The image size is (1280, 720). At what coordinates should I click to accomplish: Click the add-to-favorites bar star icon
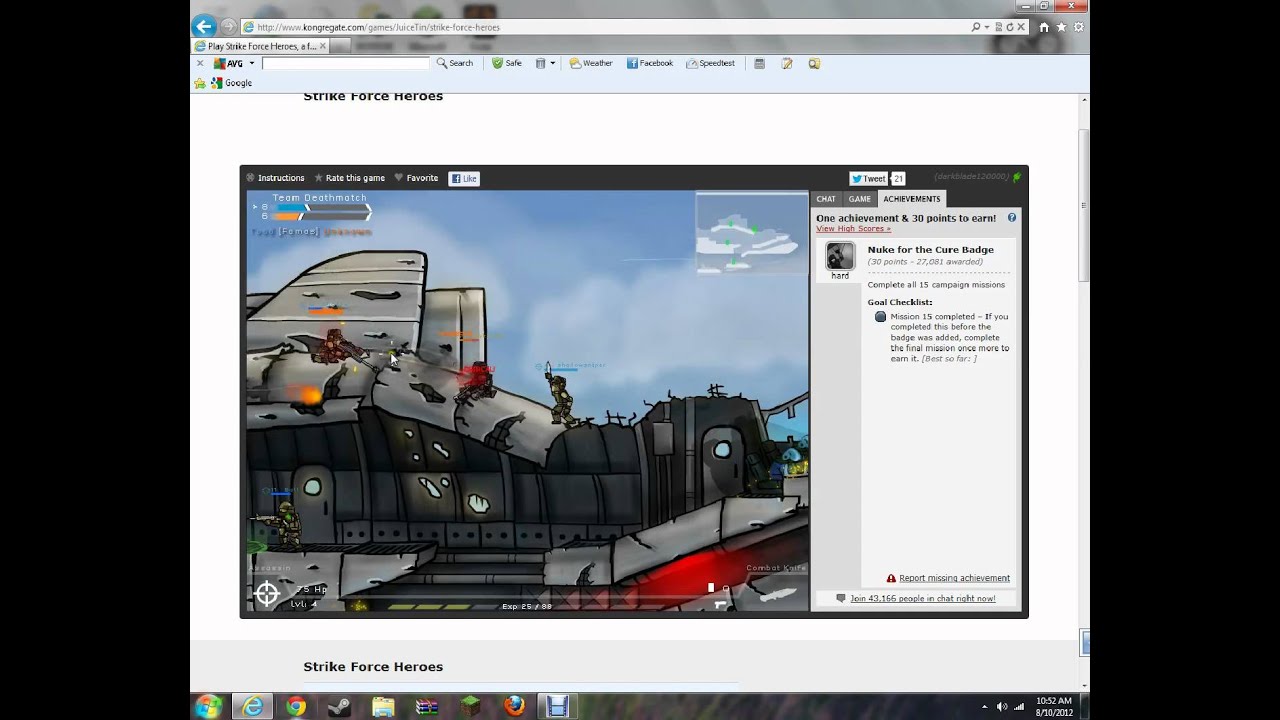[200, 83]
